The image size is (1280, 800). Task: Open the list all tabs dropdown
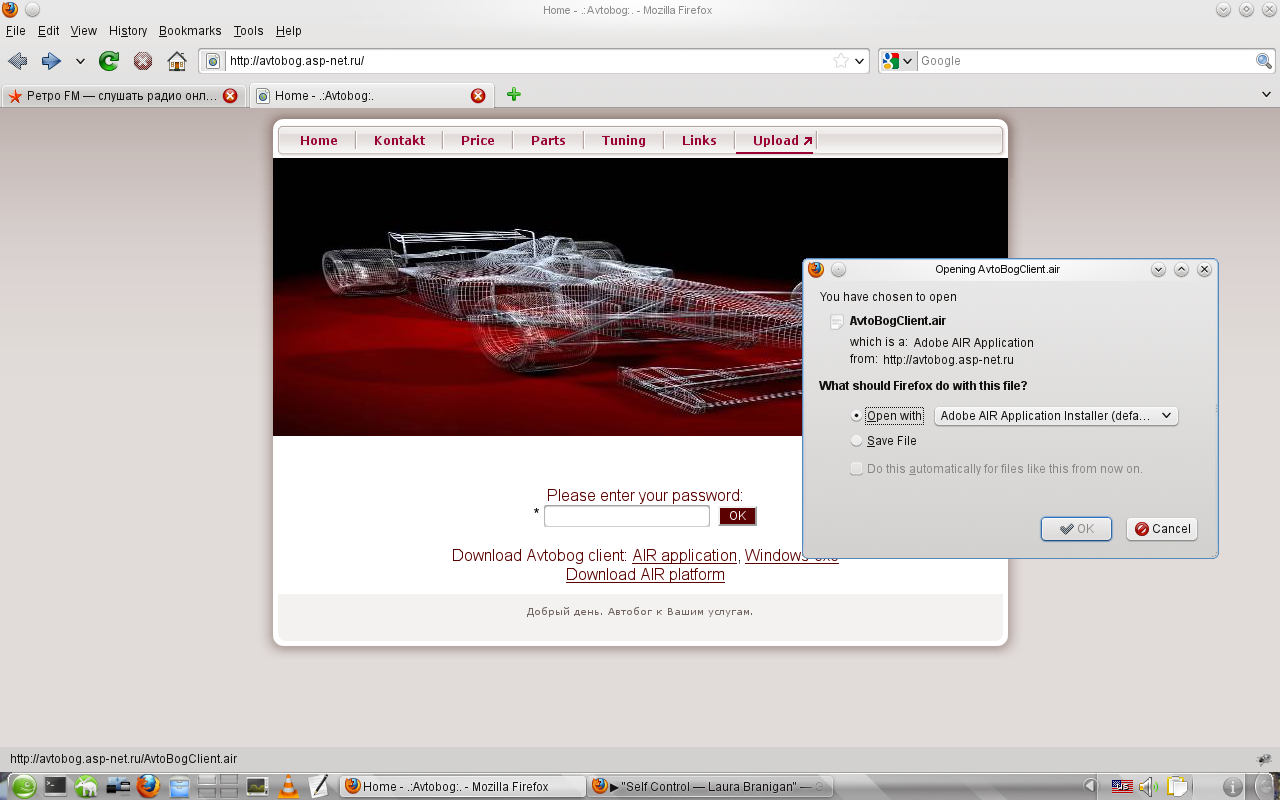click(1267, 95)
